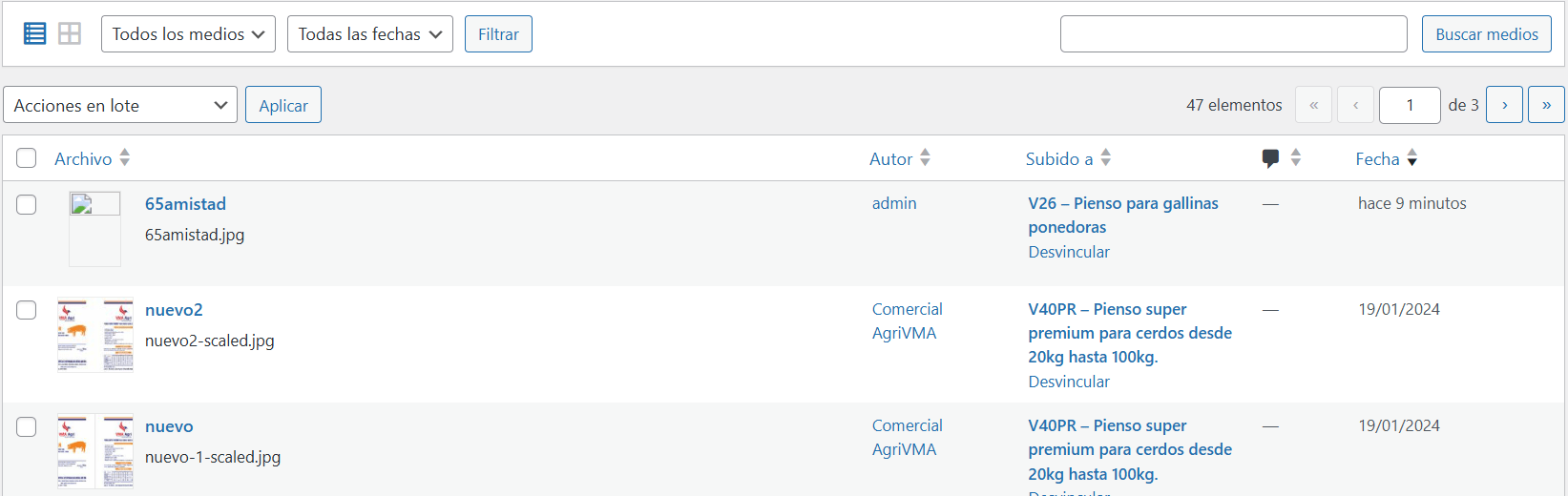Open the 65amistad media title link
The height and width of the screenshot is (496, 1568).
[x=185, y=204]
